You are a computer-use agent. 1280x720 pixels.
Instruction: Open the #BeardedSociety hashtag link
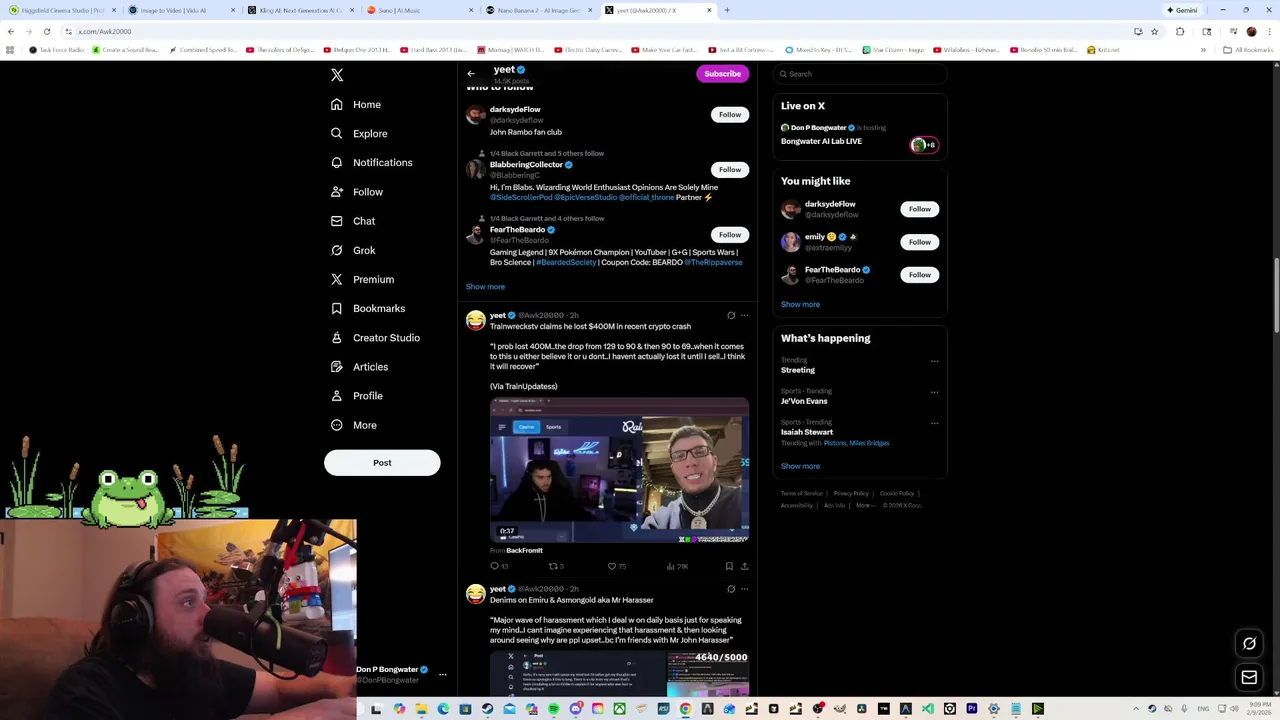pyautogui.click(x=566, y=262)
